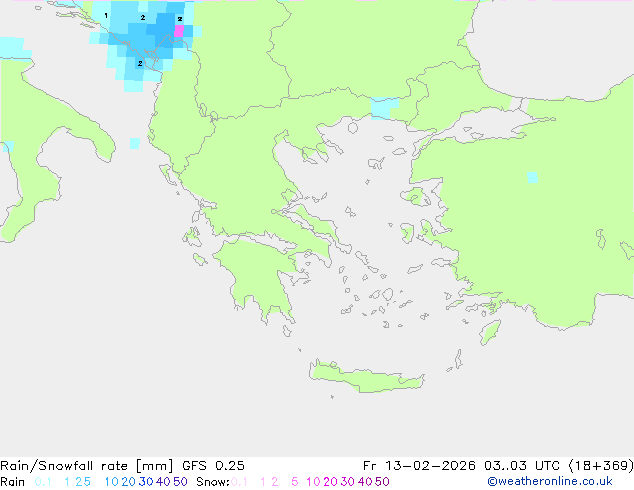Click the "Snow:" legend label
This screenshot has height=490, width=634.
tap(213, 482)
